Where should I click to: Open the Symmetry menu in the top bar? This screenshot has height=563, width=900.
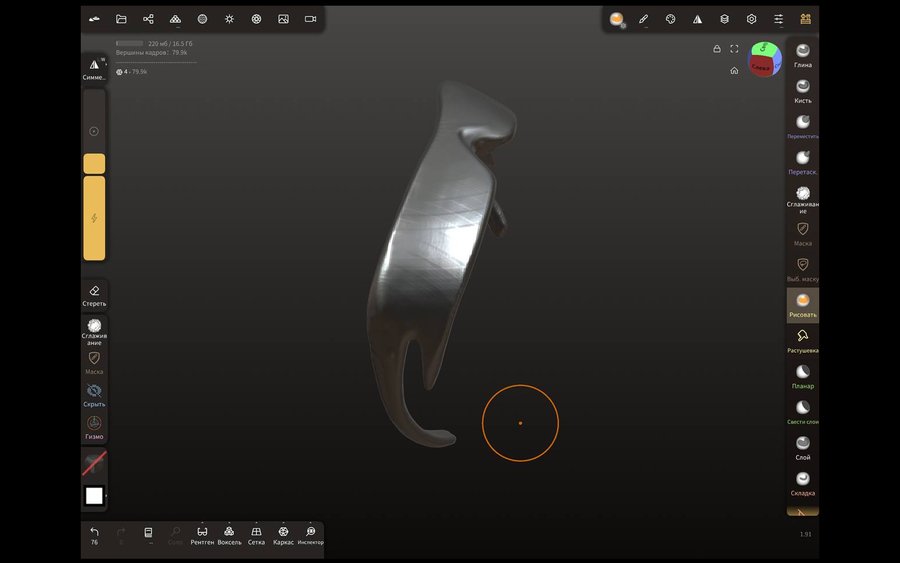click(697, 19)
